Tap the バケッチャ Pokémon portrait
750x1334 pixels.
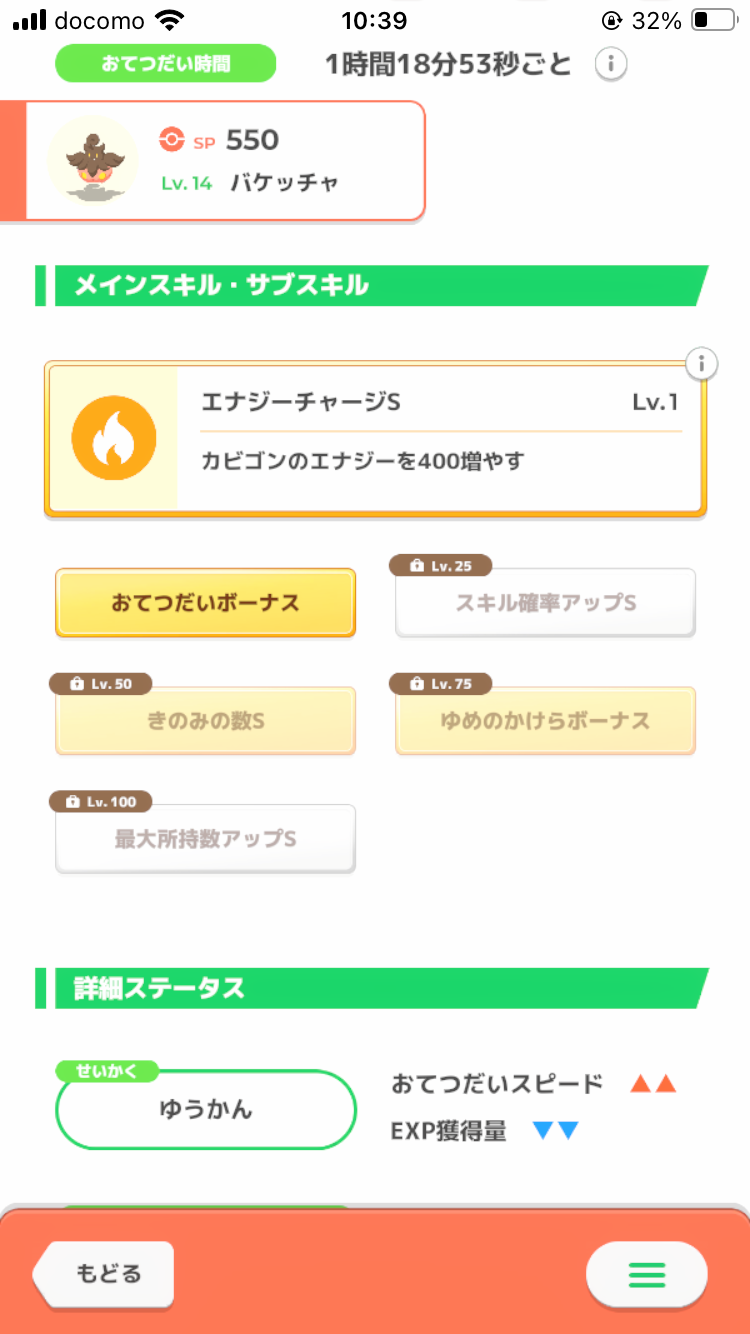[93, 161]
